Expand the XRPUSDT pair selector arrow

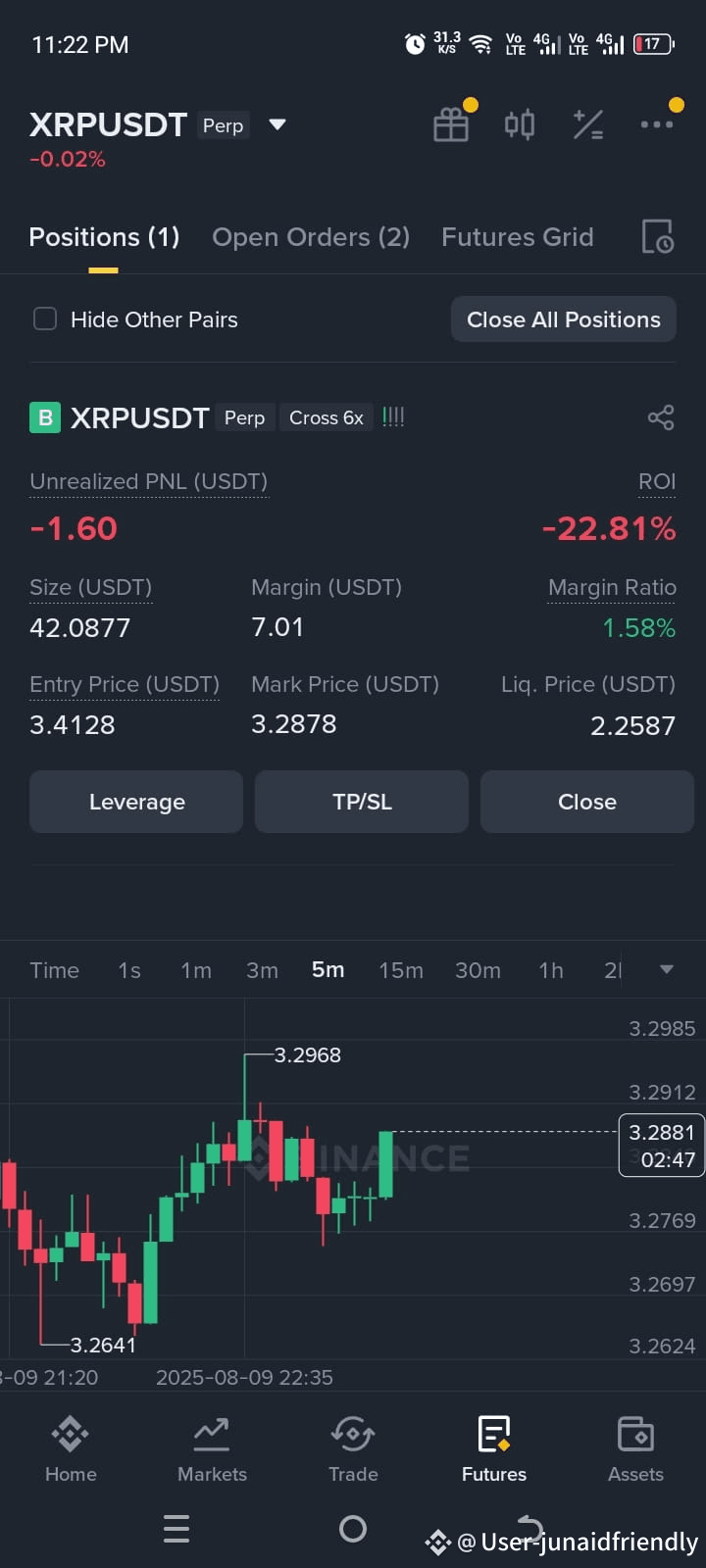(277, 124)
